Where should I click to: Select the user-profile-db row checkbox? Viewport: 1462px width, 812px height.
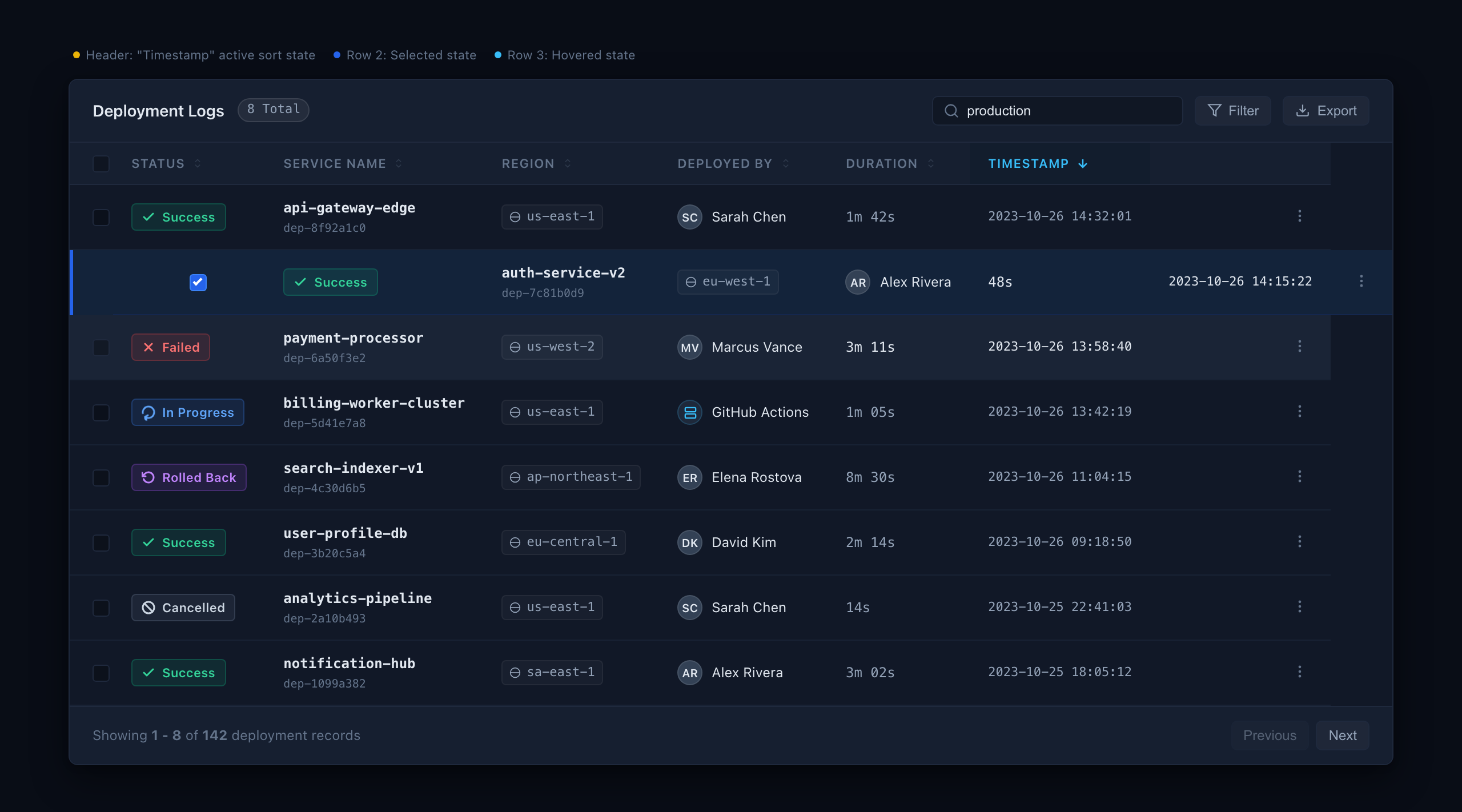[x=101, y=542]
